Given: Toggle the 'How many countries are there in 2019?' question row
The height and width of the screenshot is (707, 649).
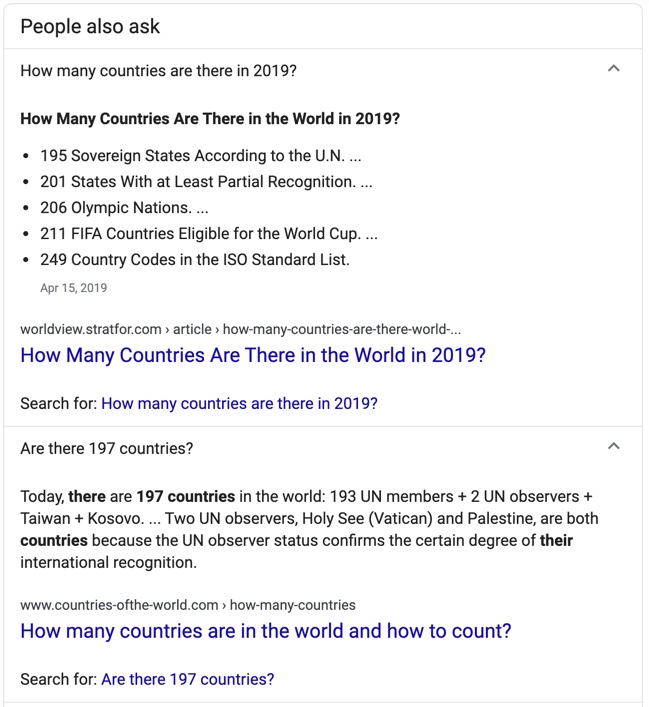Looking at the screenshot, I should pos(323,71).
